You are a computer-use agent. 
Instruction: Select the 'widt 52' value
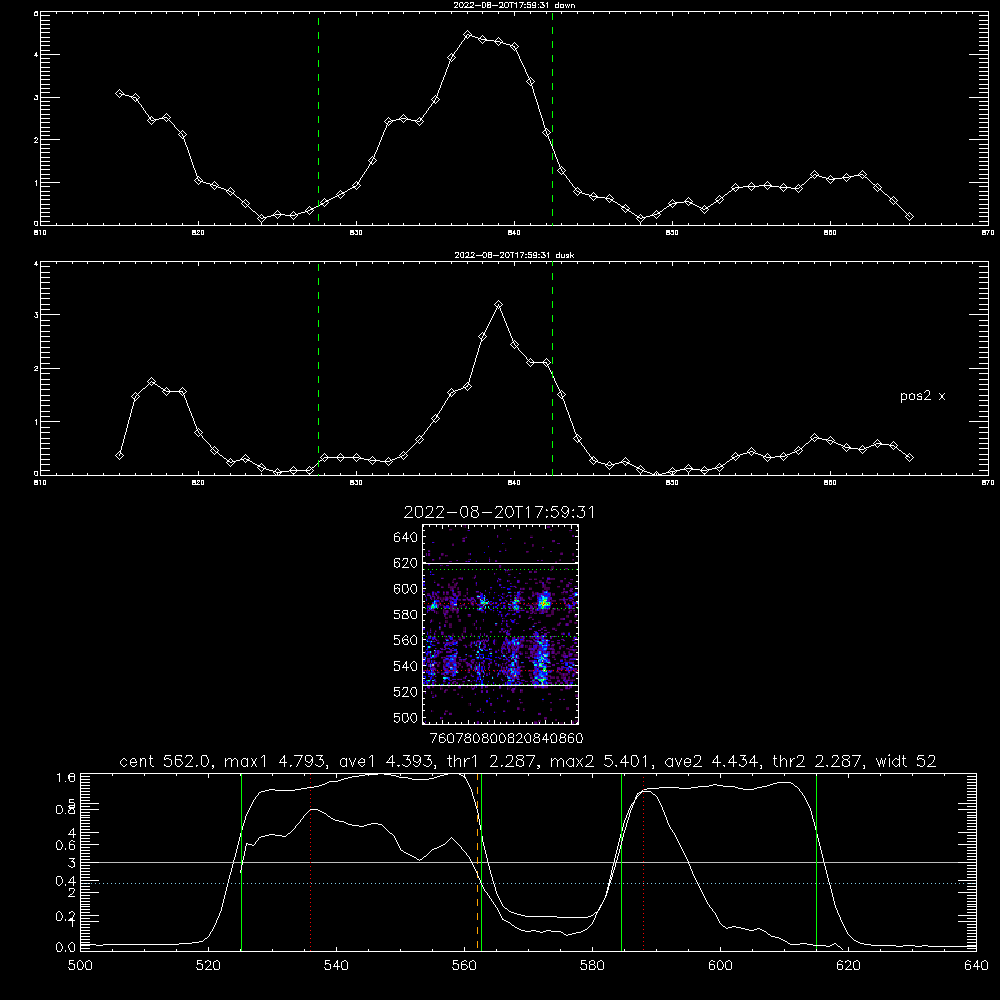click(906, 761)
